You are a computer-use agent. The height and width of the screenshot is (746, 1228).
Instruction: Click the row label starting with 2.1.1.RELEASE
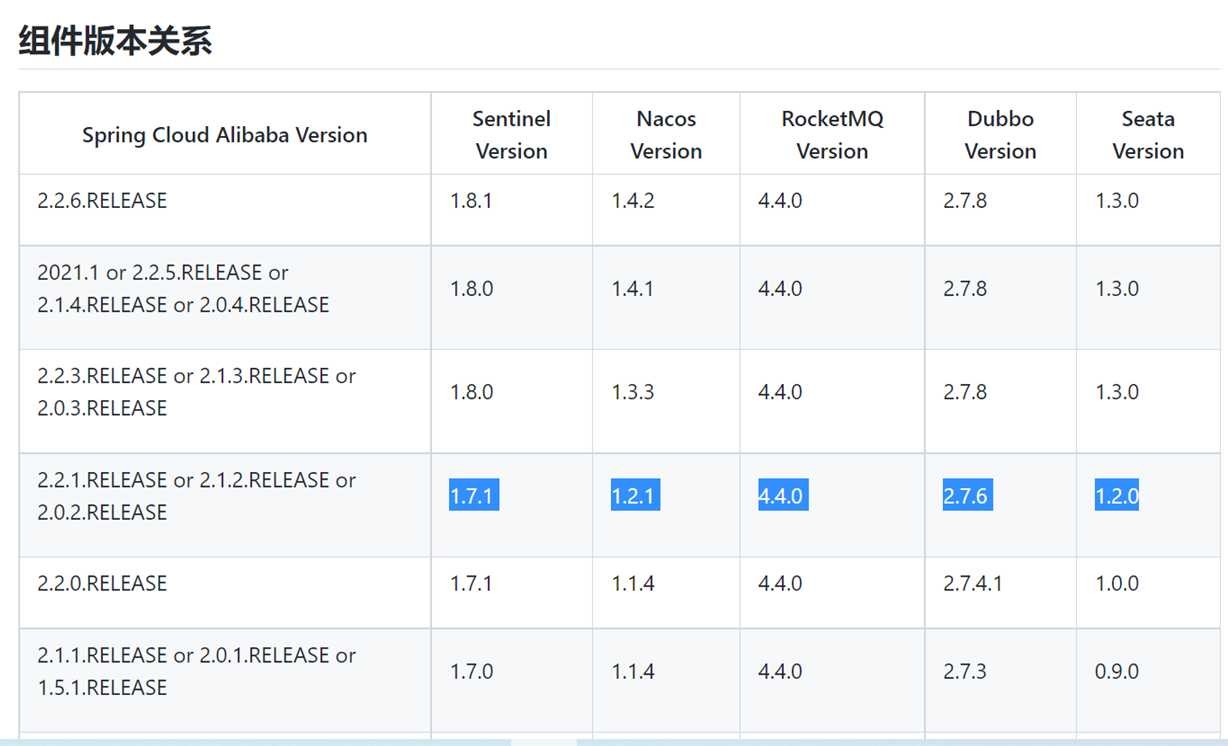pyautogui.click(x=196, y=672)
